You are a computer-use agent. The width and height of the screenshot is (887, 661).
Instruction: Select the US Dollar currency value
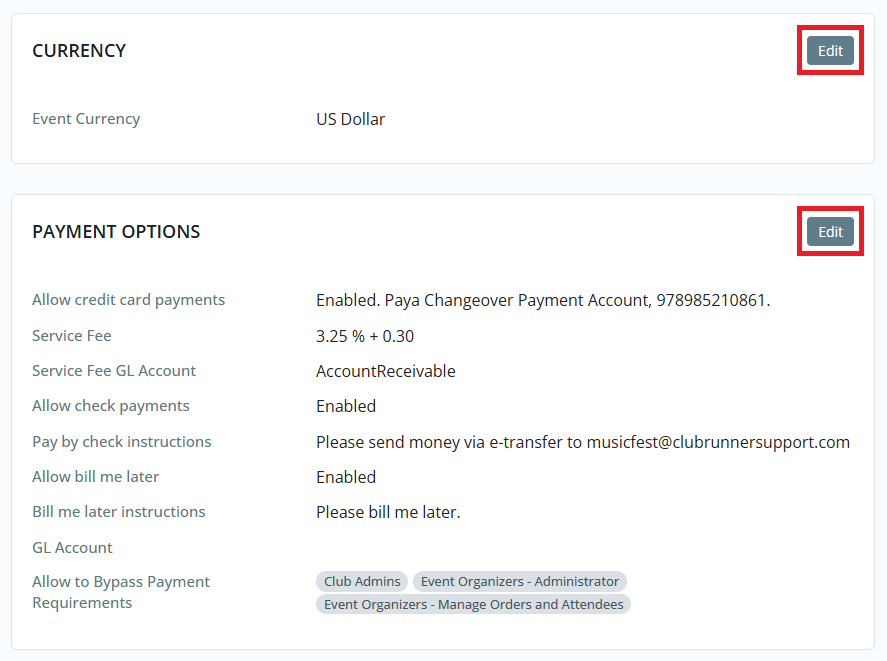click(x=350, y=119)
